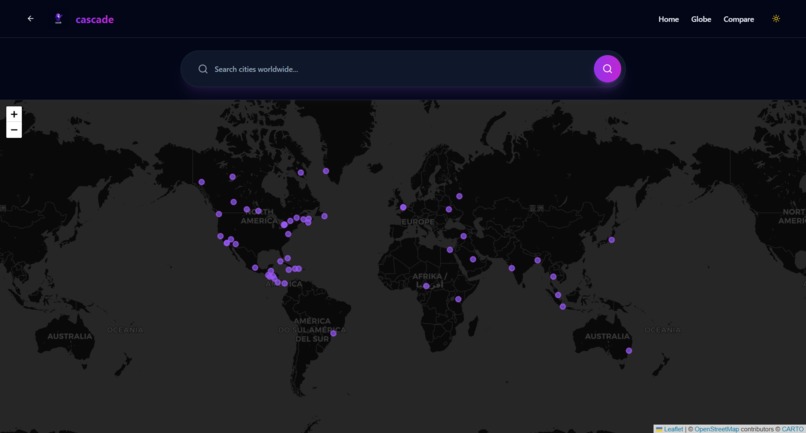Select the marker in Singapore region
The image size is (806, 433).
pyautogui.click(x=558, y=295)
